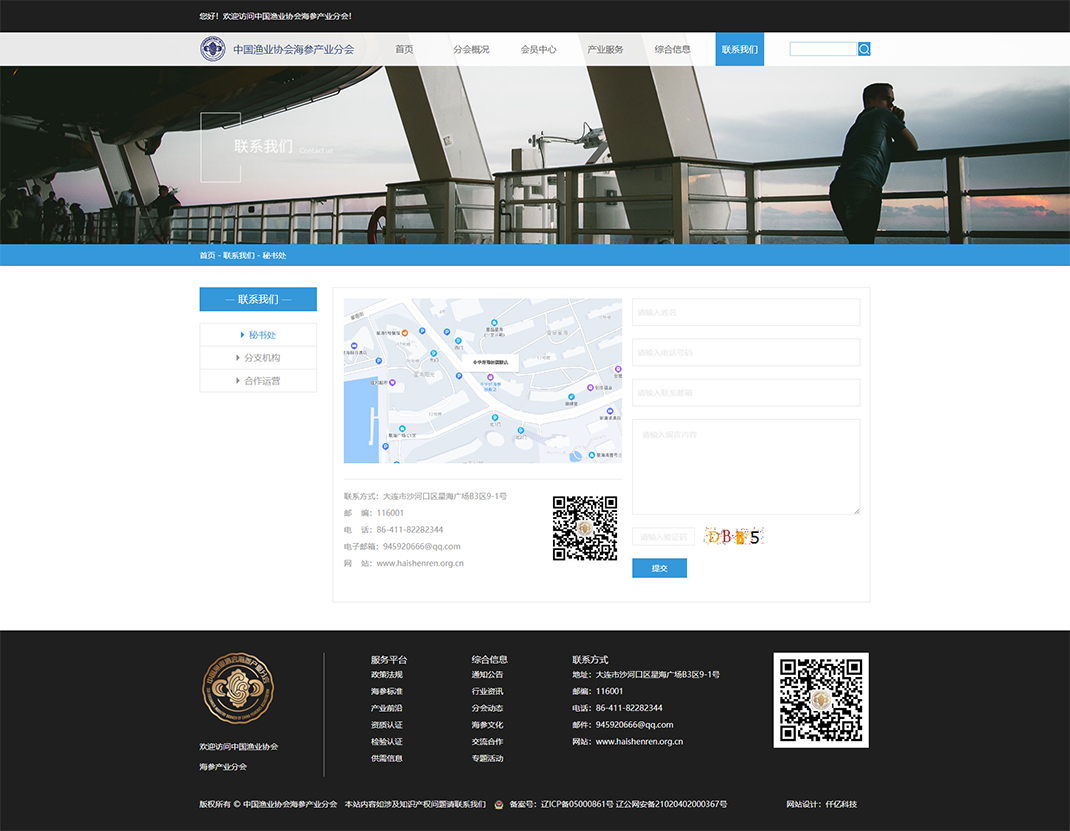
Task: Go to 分会概况 in the navigation bar
Action: (471, 49)
